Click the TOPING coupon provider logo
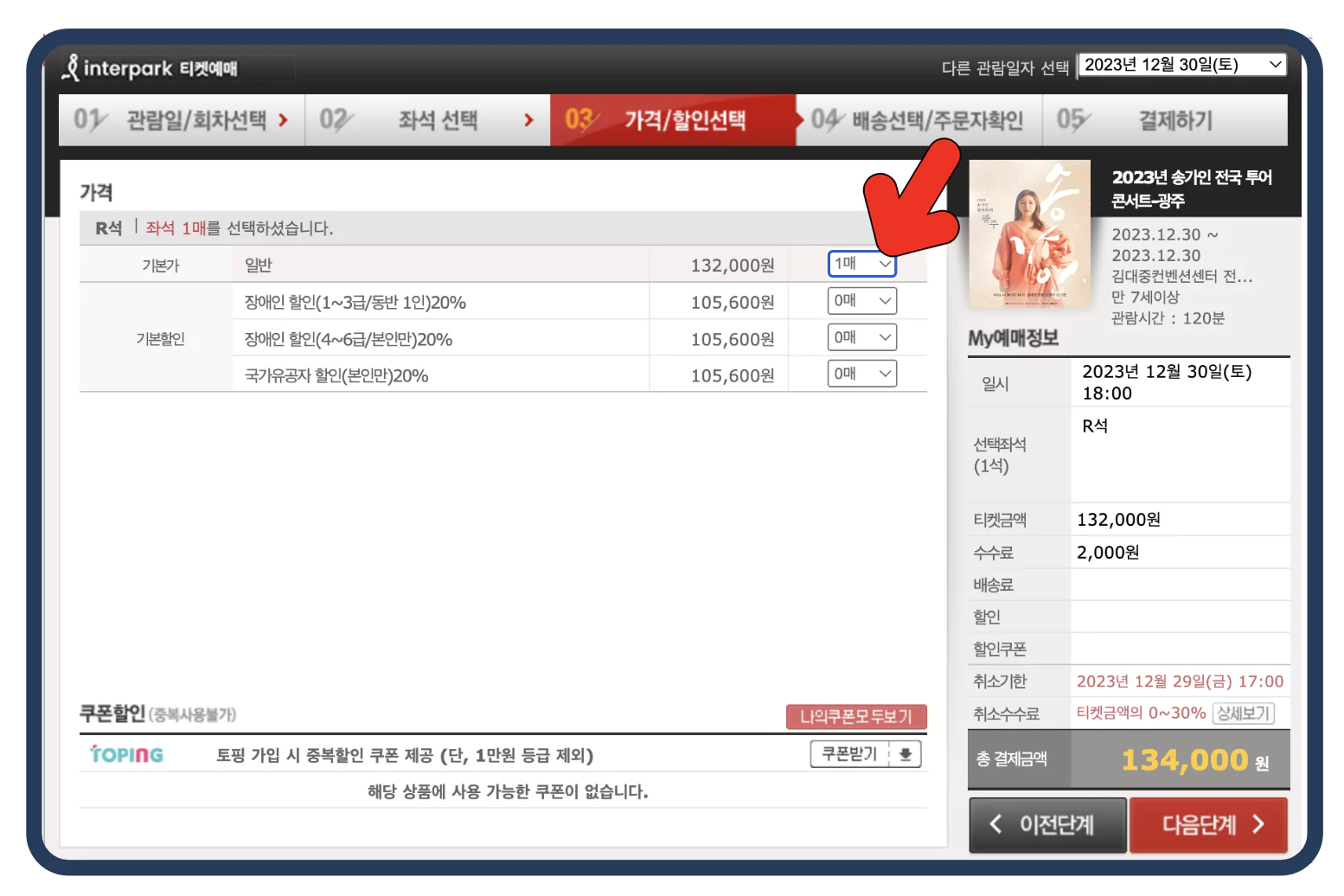 [x=125, y=753]
